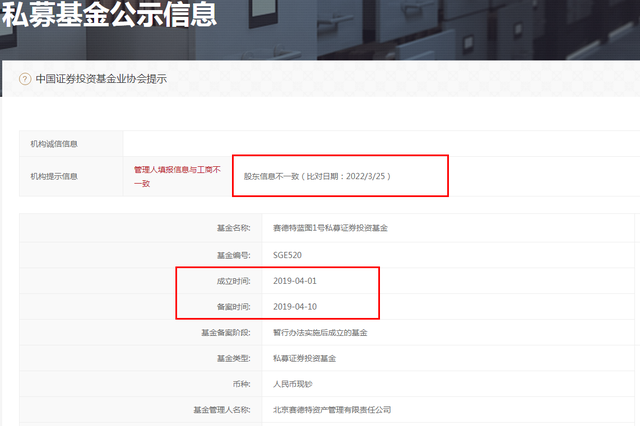Screen dimensions: 640x426
Task: Click the 基金名称 label
Action: coord(233,228)
